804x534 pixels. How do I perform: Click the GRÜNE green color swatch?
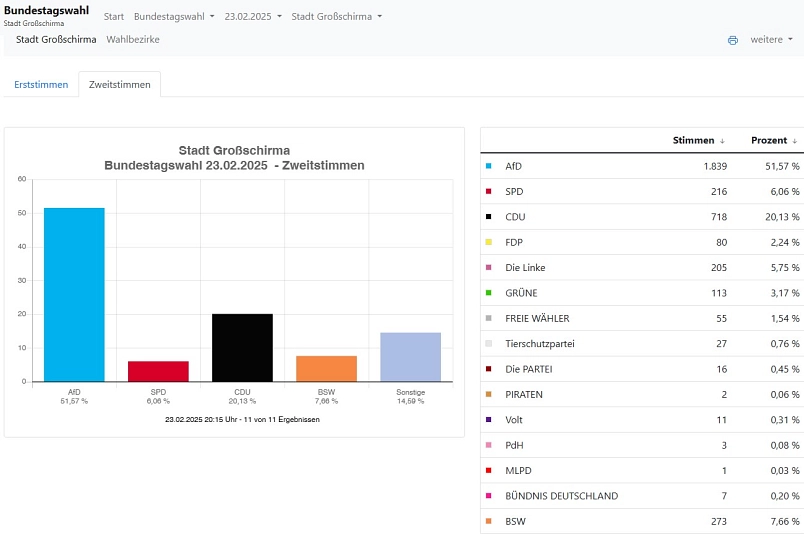489,293
